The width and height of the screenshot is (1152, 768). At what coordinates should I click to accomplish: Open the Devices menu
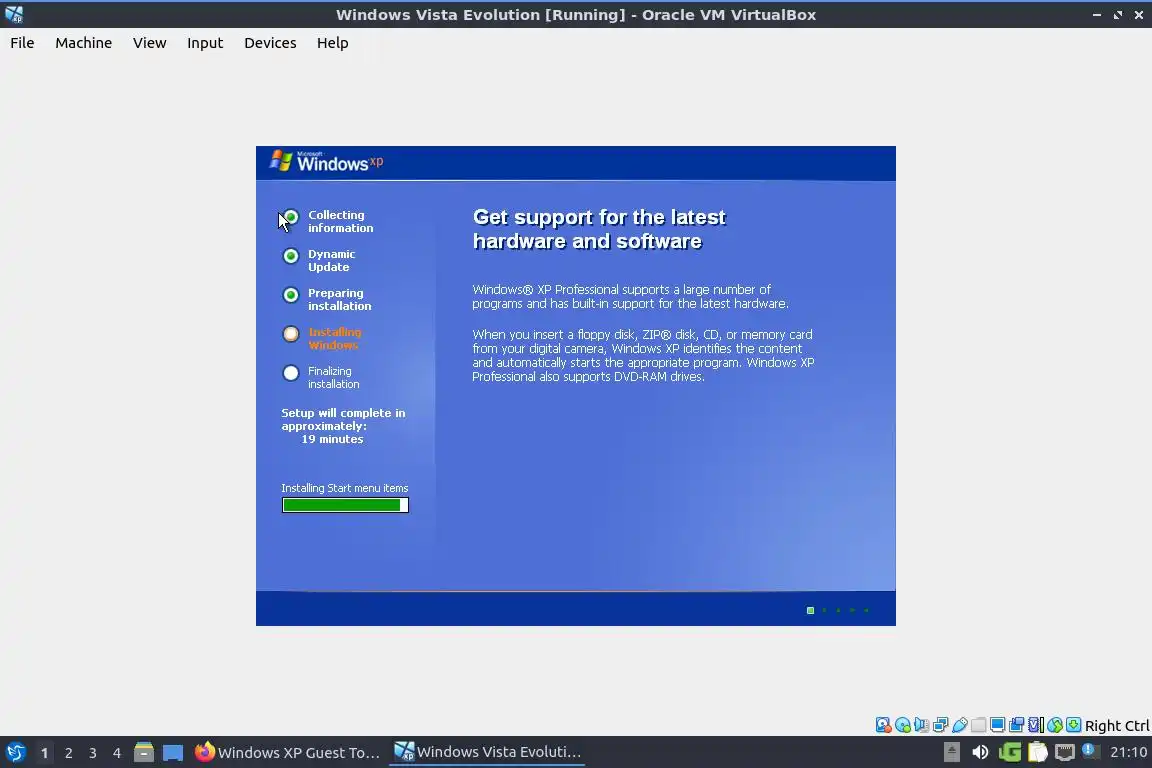pyautogui.click(x=270, y=43)
